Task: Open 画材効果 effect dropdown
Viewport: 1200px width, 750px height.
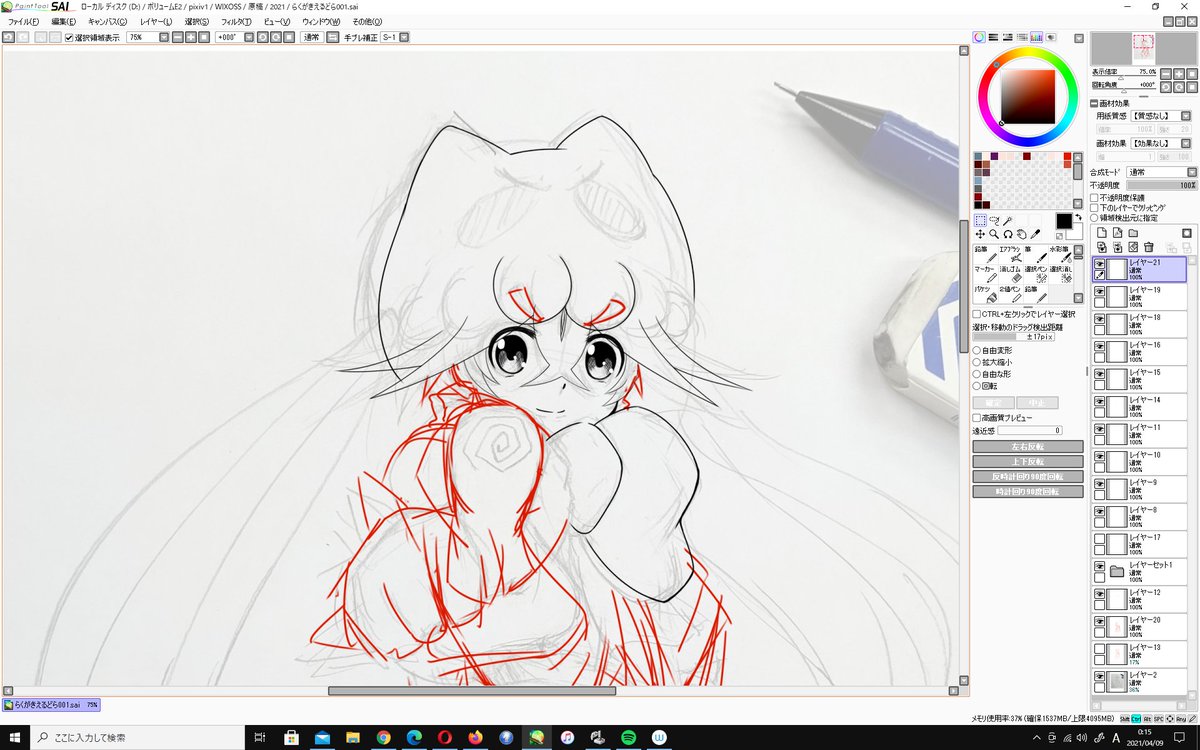Action: [1185, 143]
